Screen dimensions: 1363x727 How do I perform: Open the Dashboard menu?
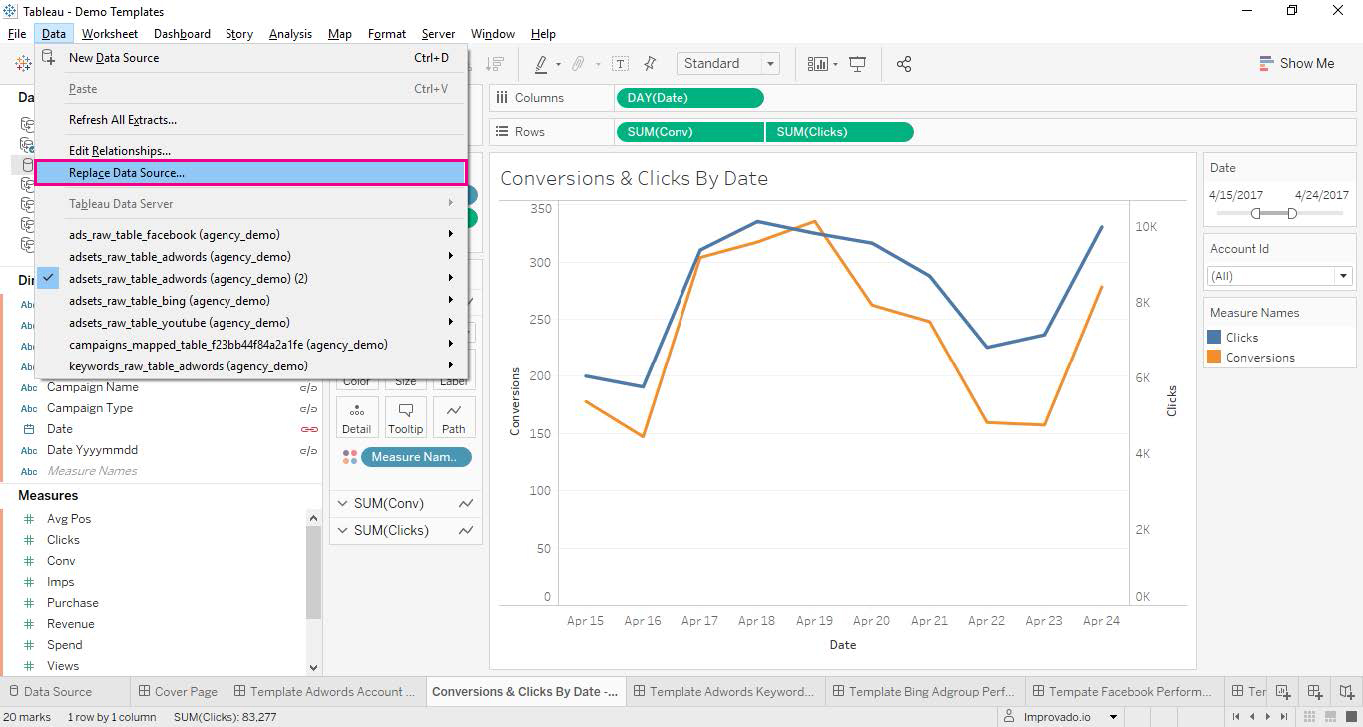(182, 34)
